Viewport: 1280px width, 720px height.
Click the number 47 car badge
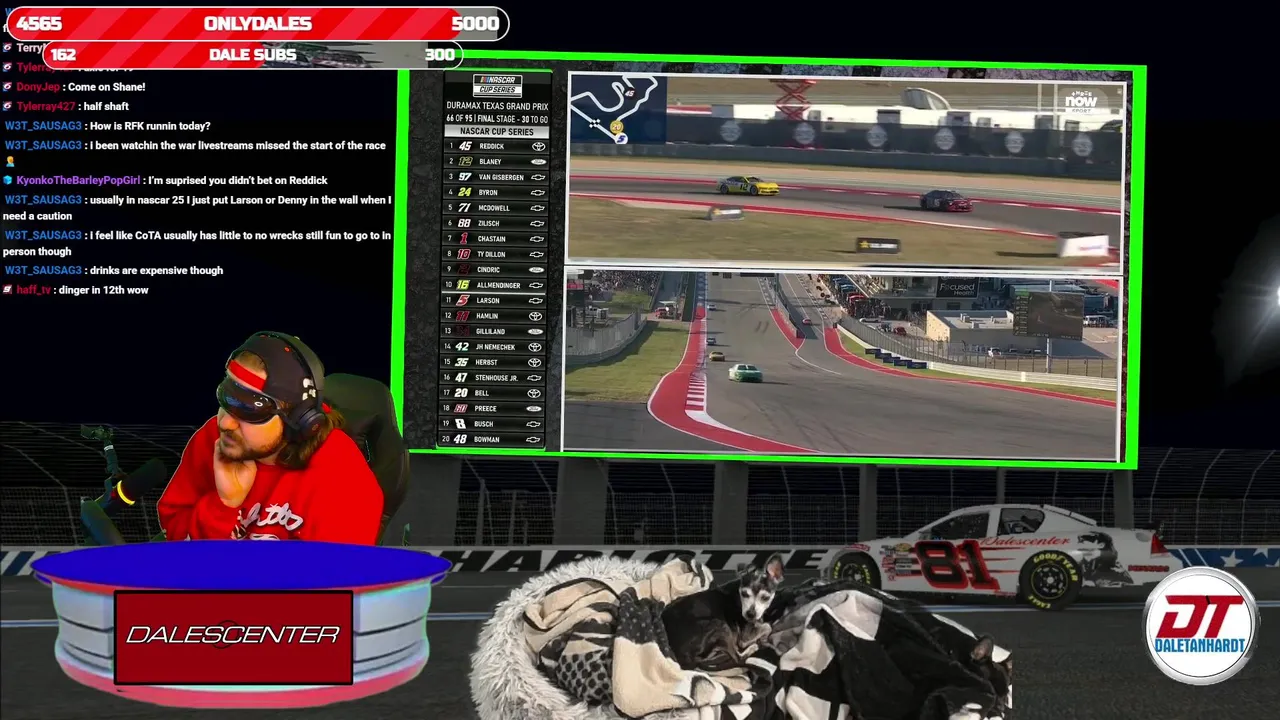461,378
